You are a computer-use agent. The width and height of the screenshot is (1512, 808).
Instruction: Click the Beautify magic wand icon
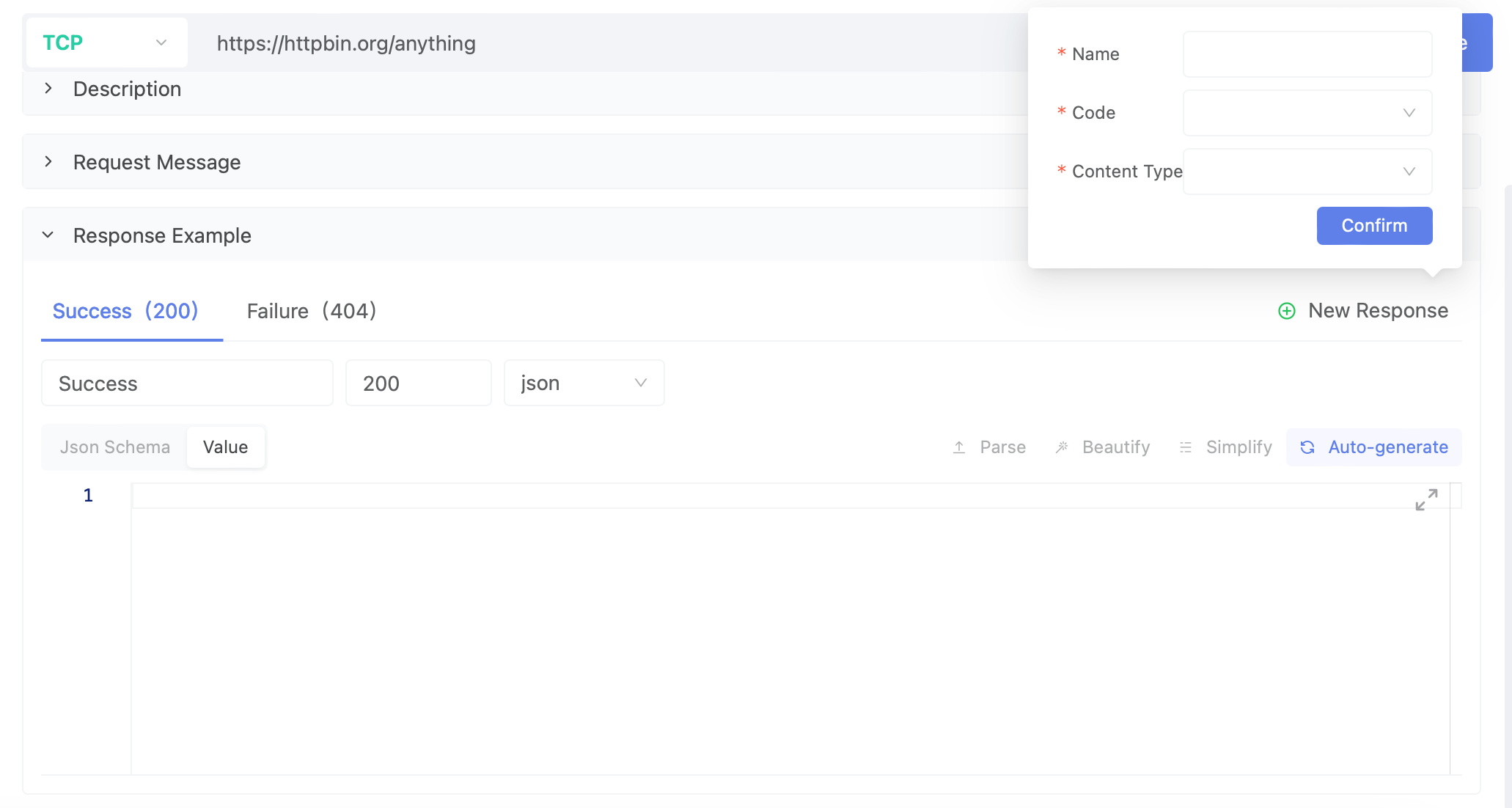click(x=1062, y=447)
